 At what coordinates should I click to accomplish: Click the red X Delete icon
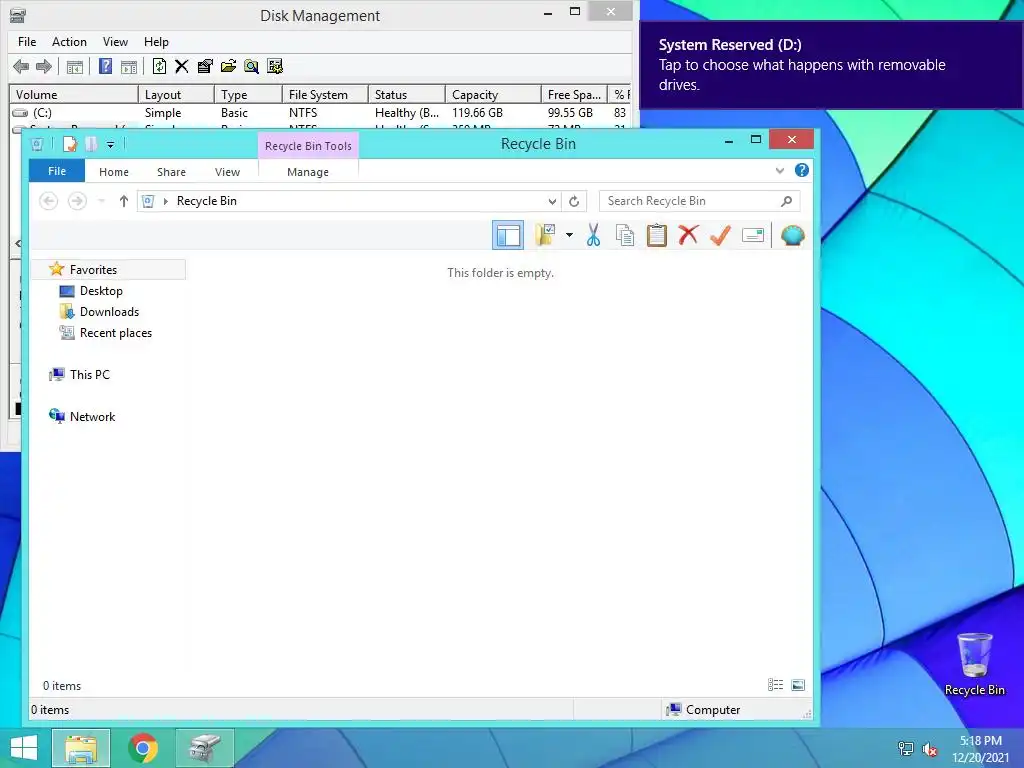tap(688, 234)
